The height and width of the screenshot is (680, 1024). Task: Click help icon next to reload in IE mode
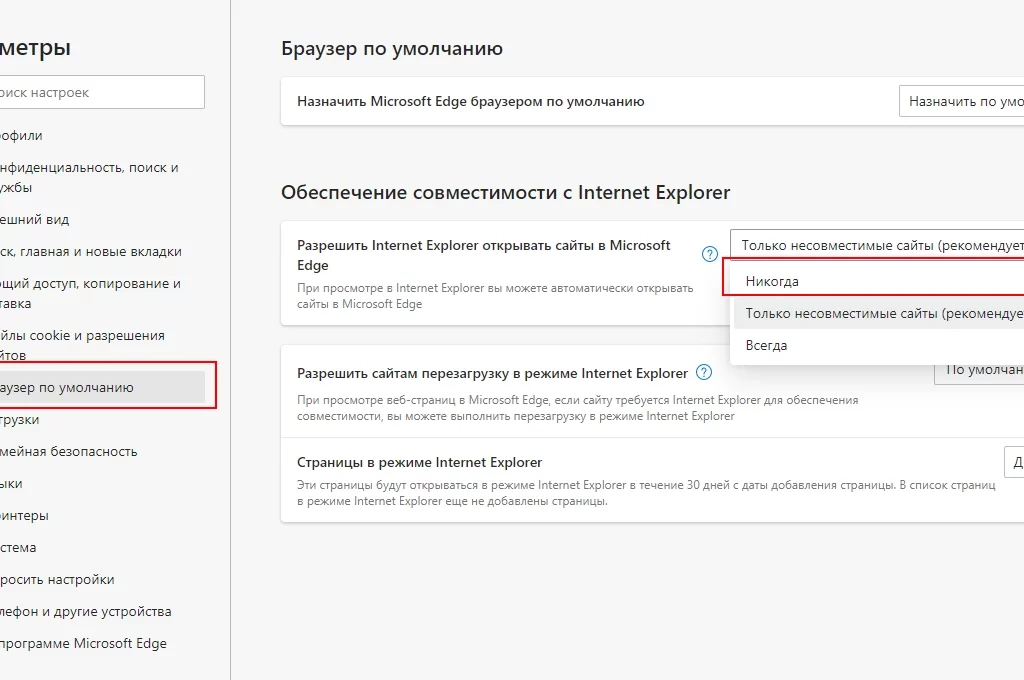point(704,372)
